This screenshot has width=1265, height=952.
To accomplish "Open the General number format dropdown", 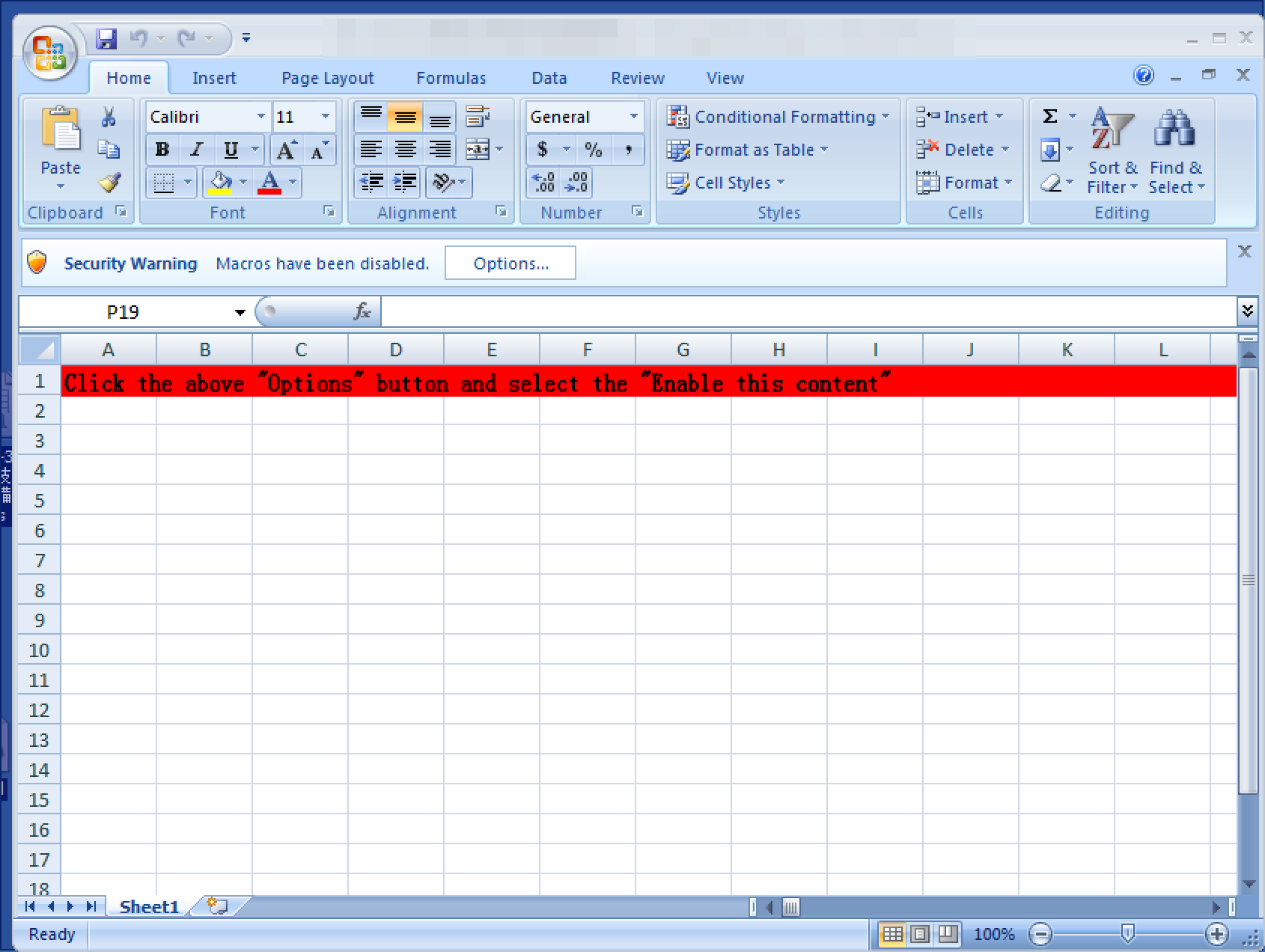I will coord(633,117).
